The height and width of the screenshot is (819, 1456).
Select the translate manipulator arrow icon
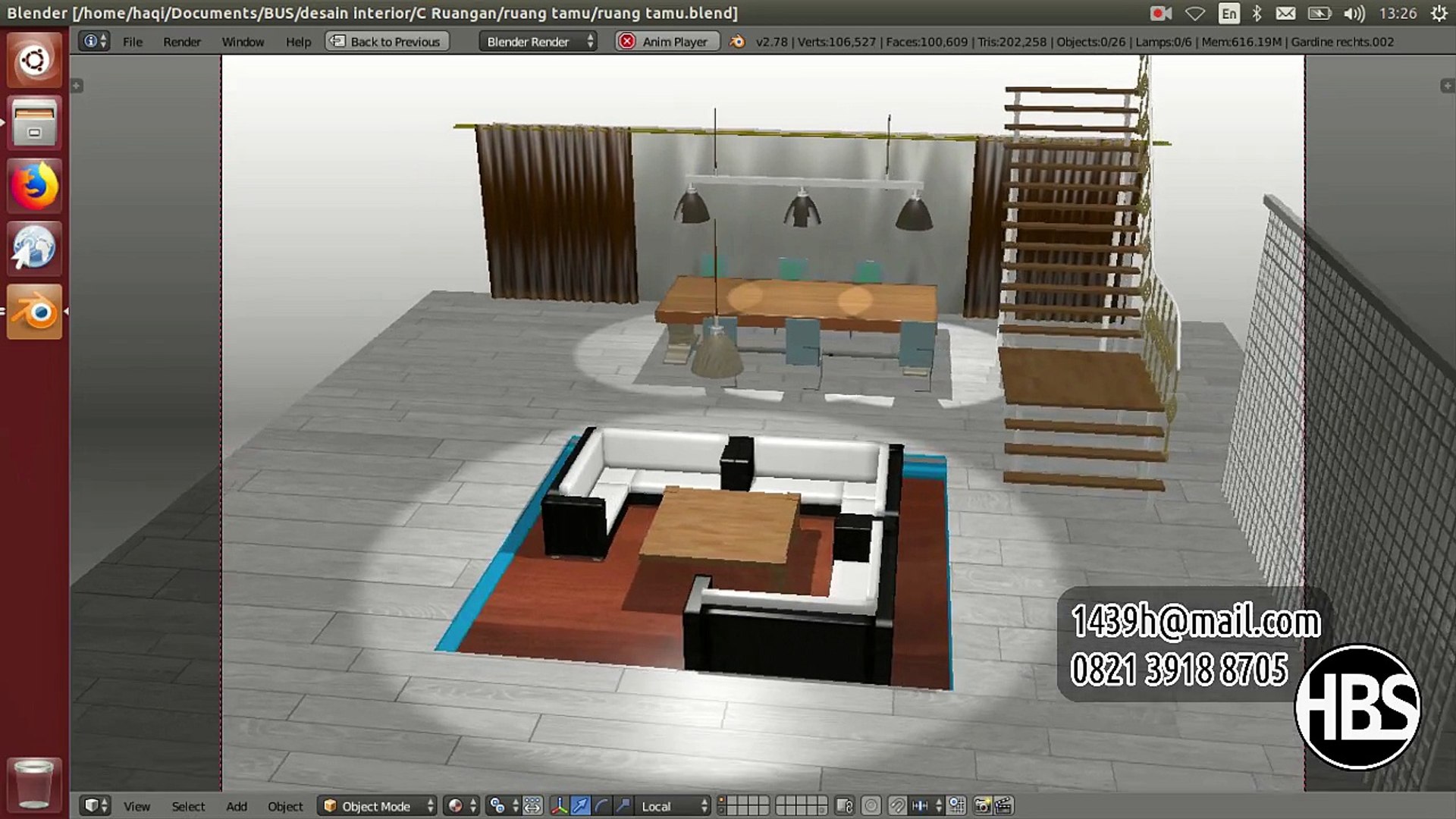pyautogui.click(x=580, y=805)
